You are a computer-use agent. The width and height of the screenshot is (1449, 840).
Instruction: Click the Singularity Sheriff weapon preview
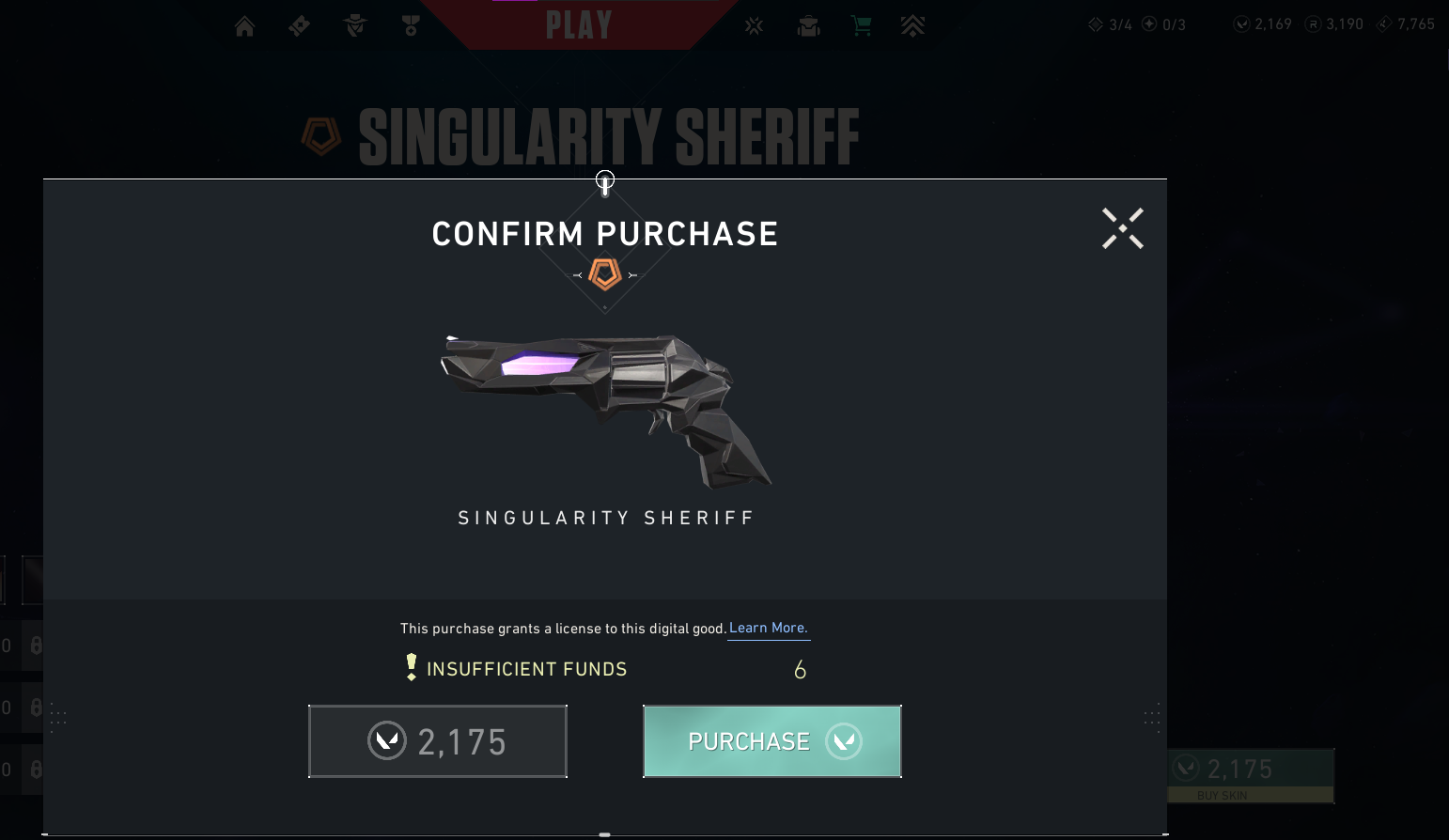[x=606, y=411]
